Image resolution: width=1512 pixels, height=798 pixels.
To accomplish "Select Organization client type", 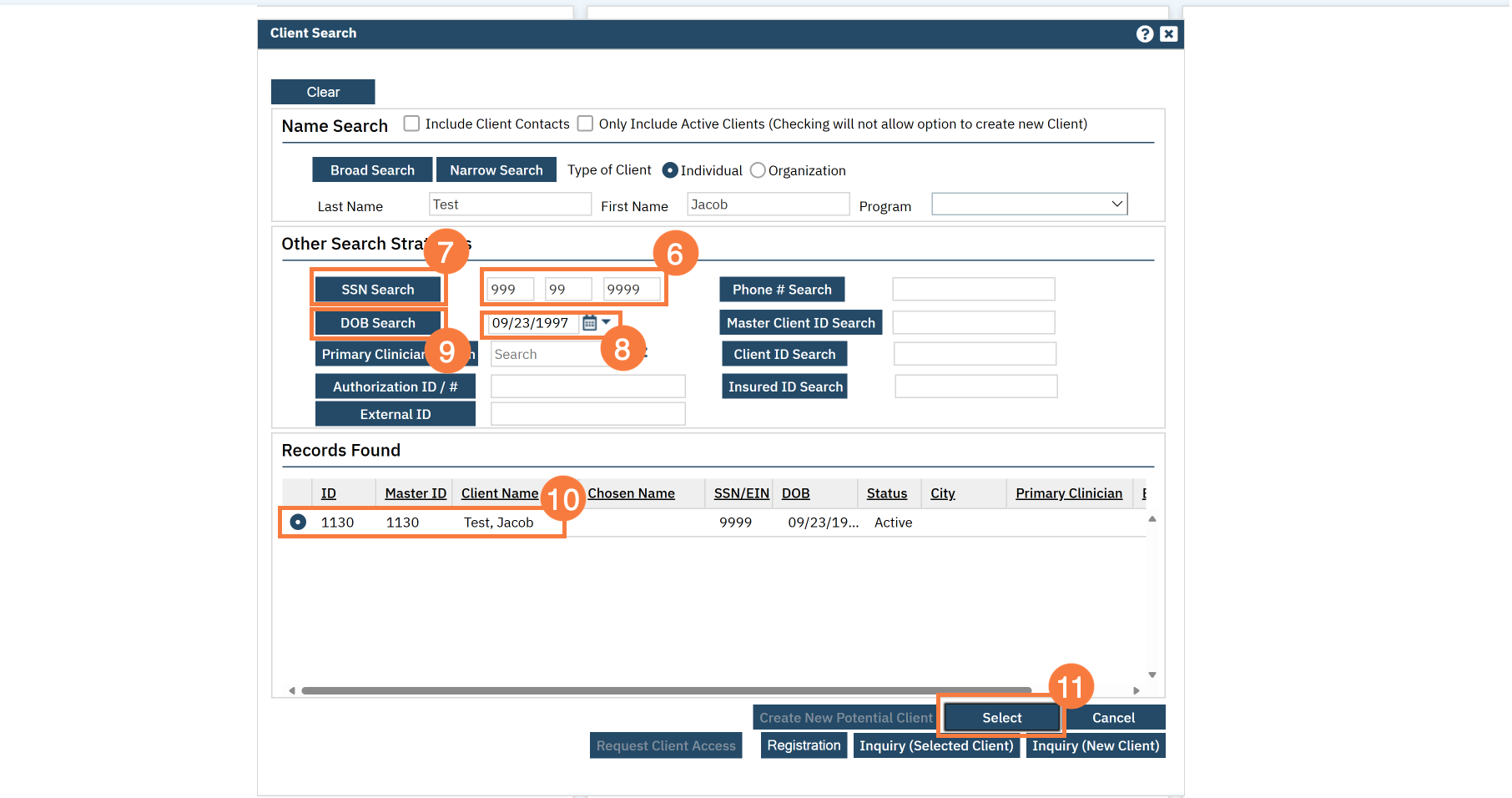I will click(x=758, y=170).
